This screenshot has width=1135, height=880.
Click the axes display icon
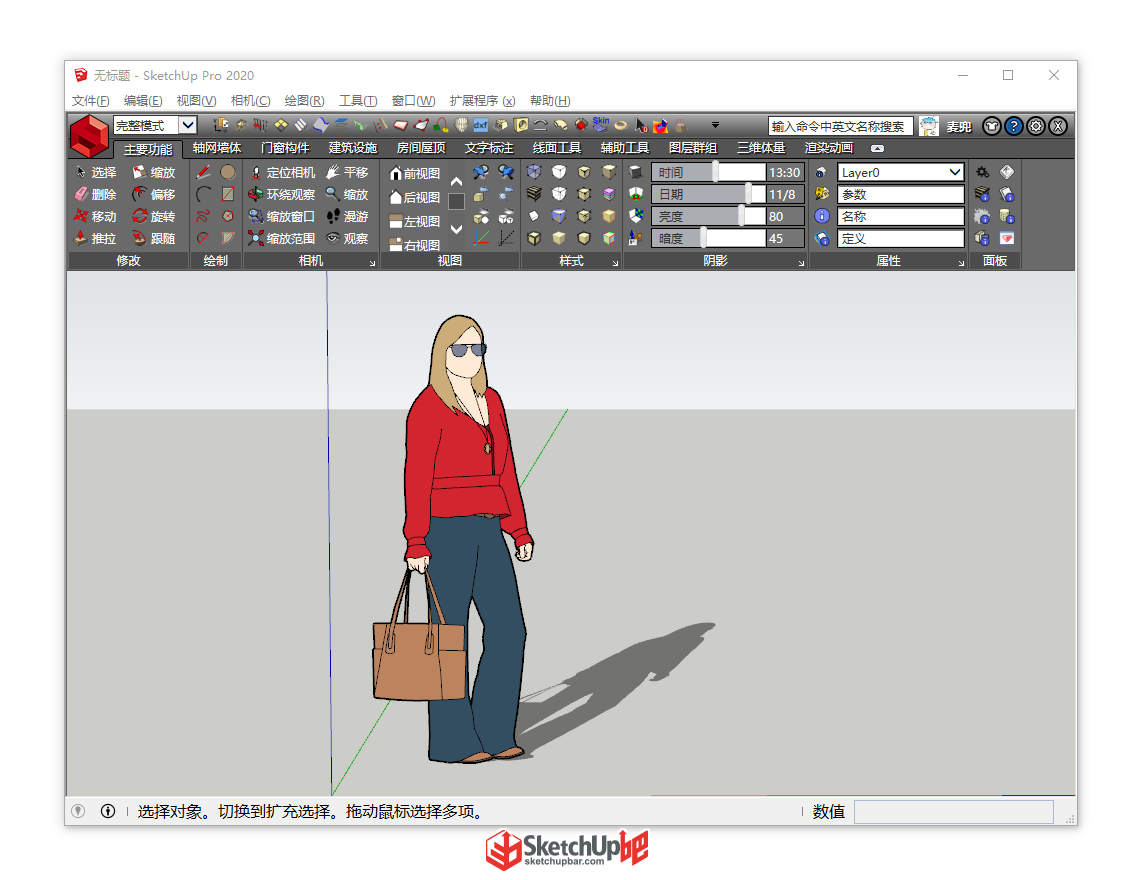coord(481,237)
